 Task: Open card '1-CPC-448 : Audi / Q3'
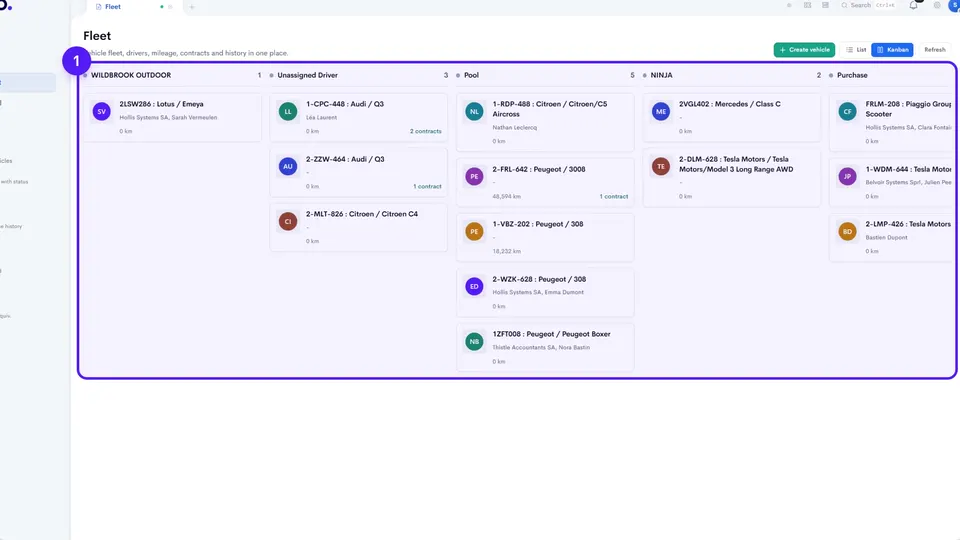point(359,117)
